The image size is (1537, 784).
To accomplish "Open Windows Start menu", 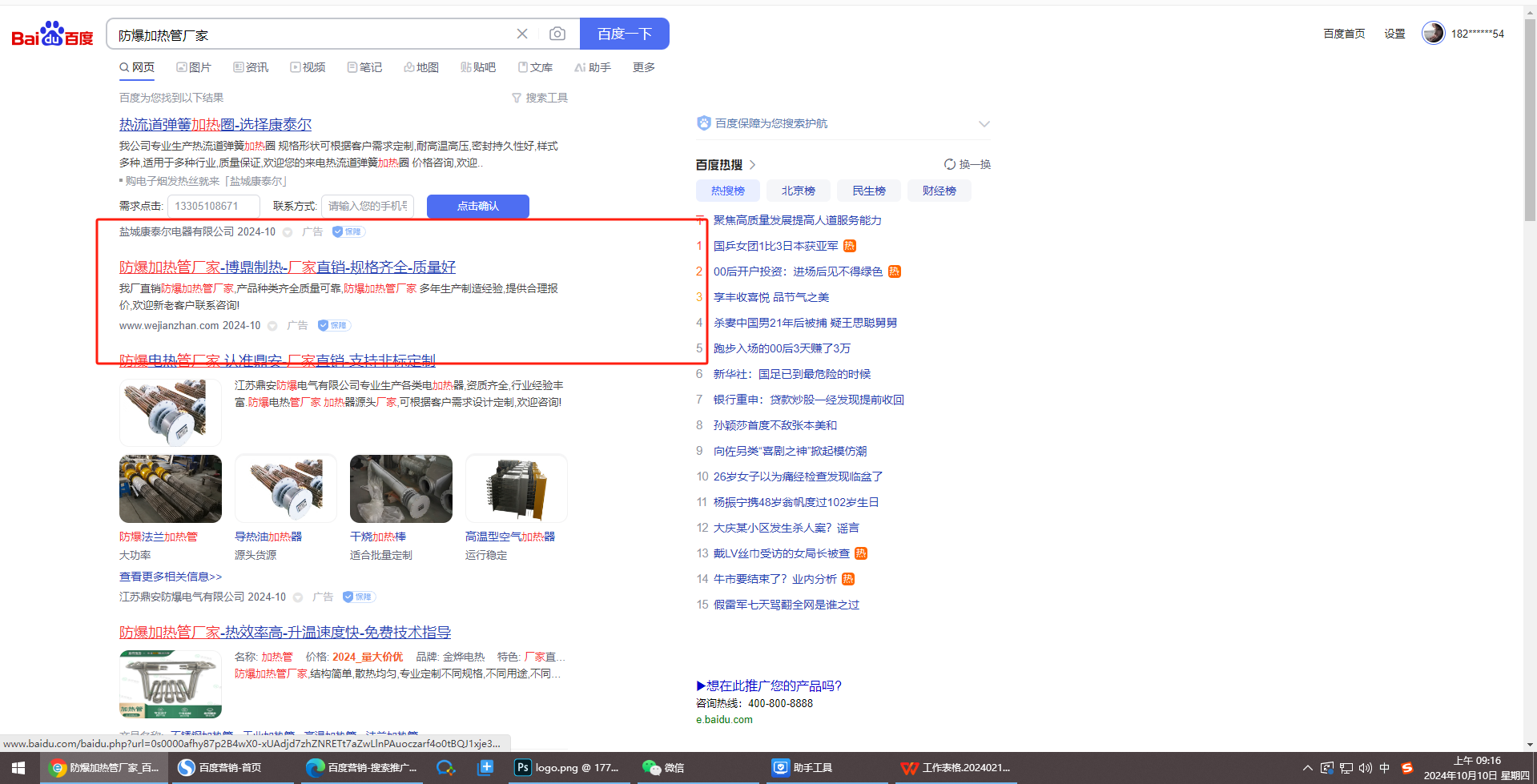I will pyautogui.click(x=18, y=767).
